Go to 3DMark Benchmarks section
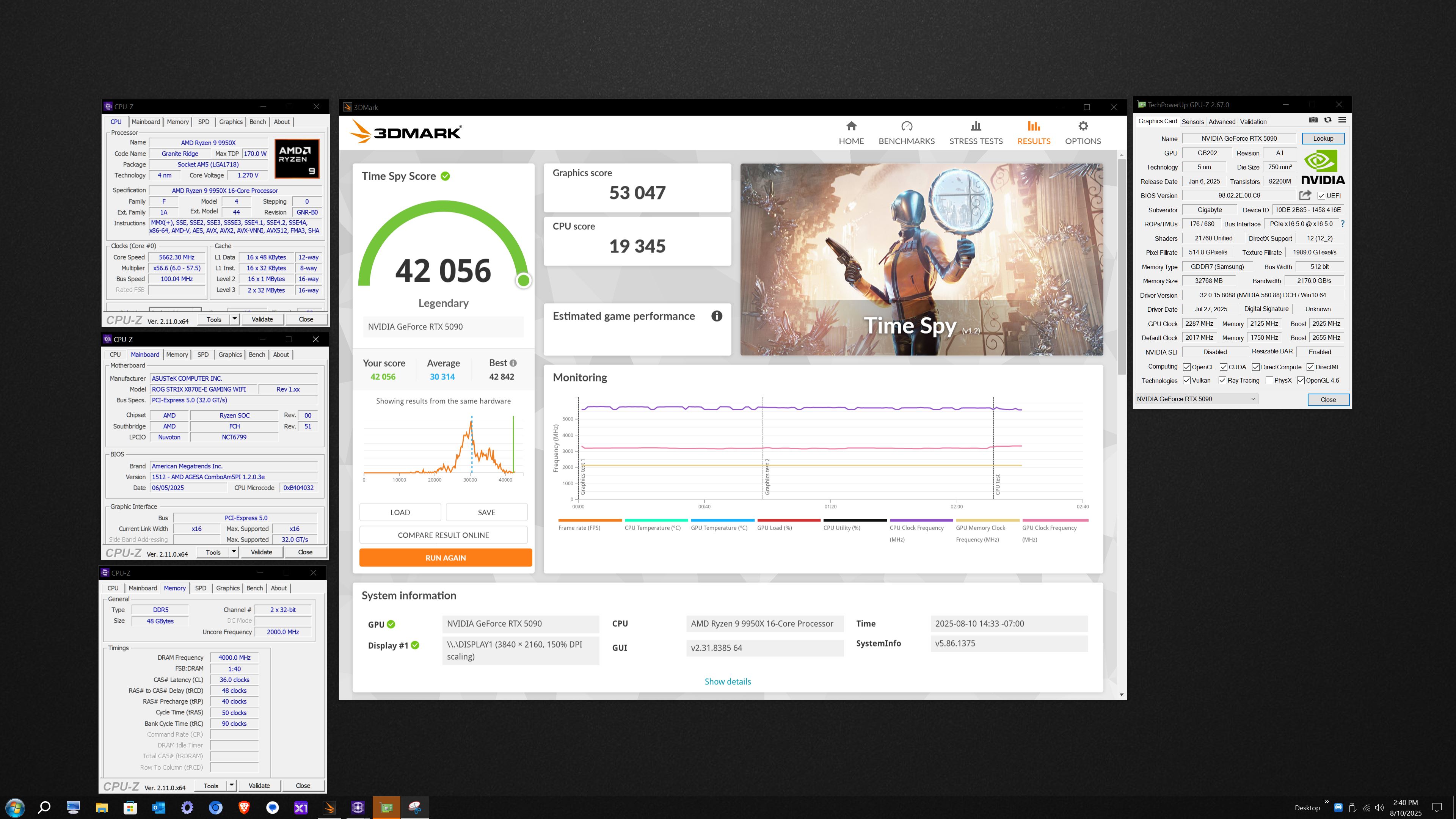1456x819 pixels. coord(907,133)
